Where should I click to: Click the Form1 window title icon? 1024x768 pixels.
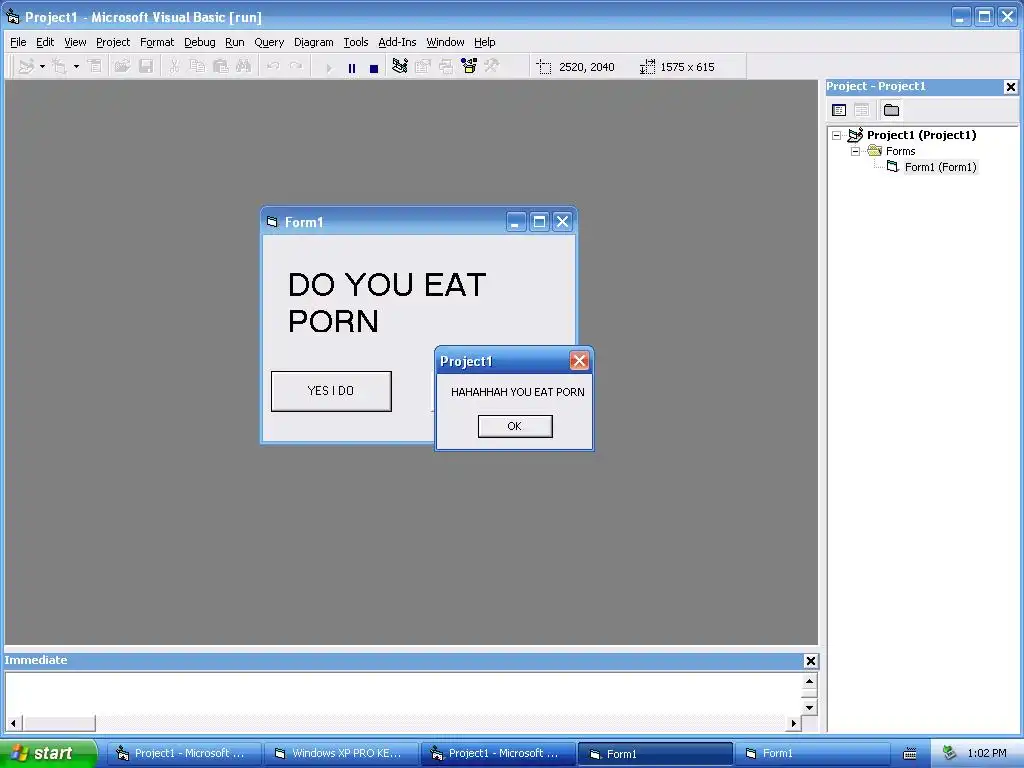coord(272,222)
